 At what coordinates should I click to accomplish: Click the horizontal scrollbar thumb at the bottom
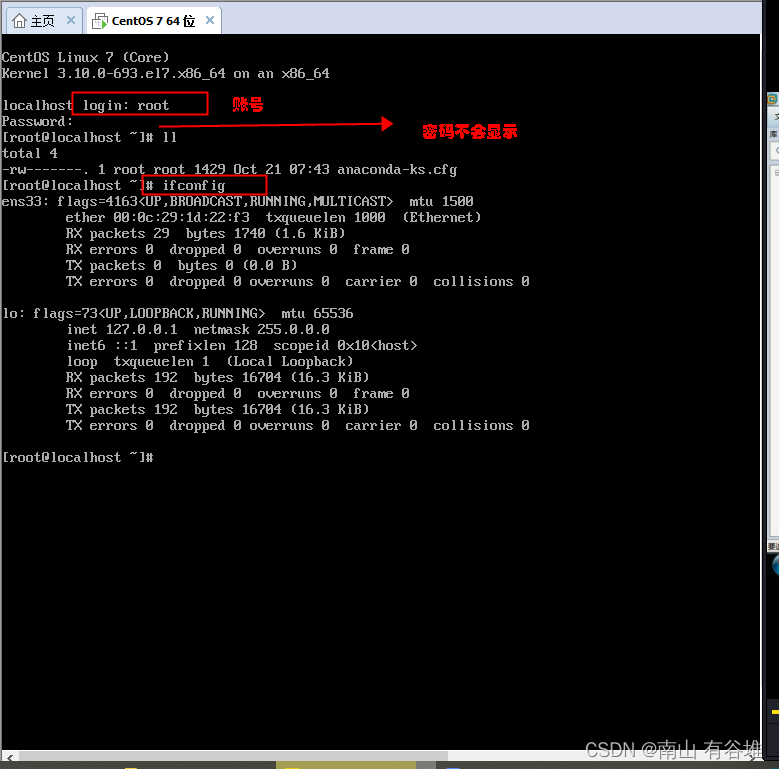point(234,756)
